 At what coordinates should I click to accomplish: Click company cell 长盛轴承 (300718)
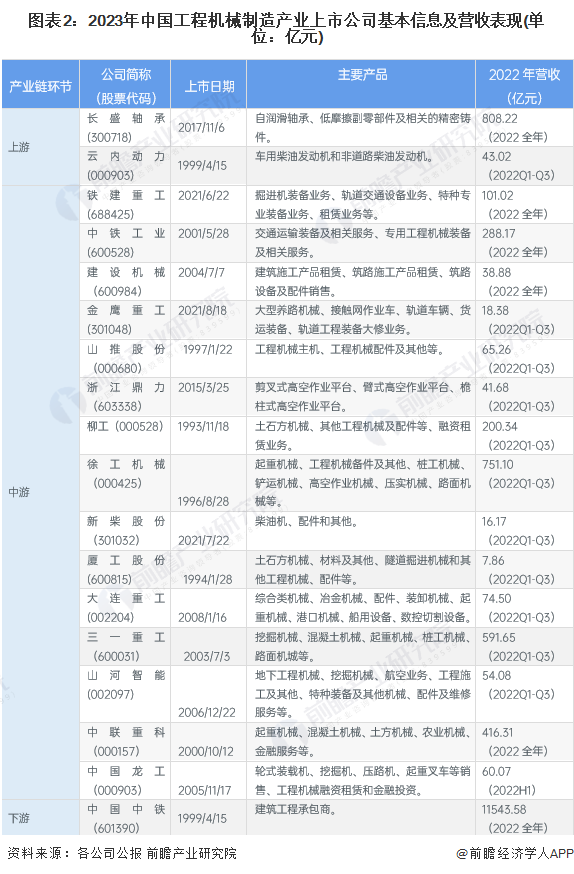click(x=125, y=128)
